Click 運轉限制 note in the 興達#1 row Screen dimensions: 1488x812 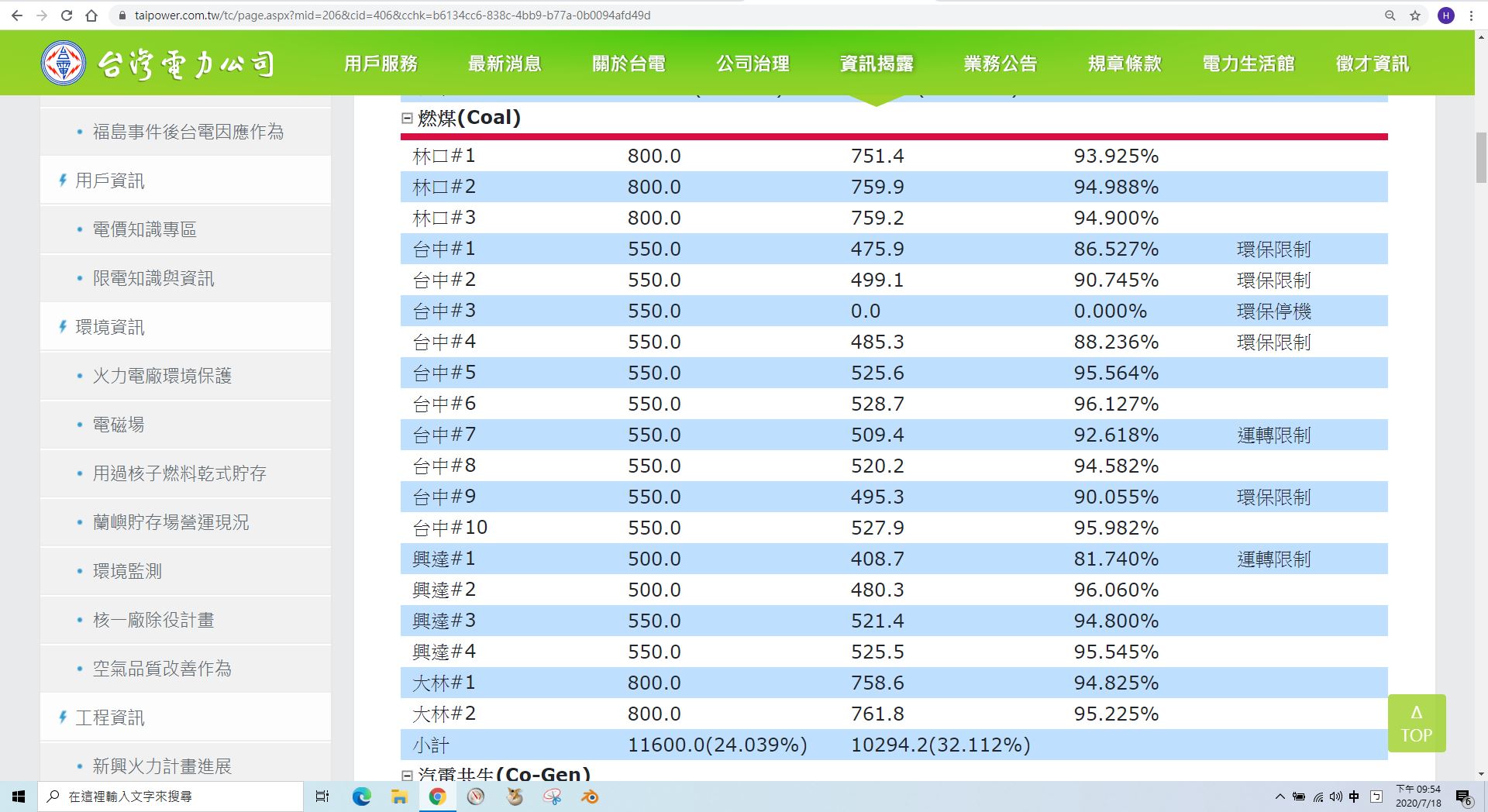pos(1274,559)
